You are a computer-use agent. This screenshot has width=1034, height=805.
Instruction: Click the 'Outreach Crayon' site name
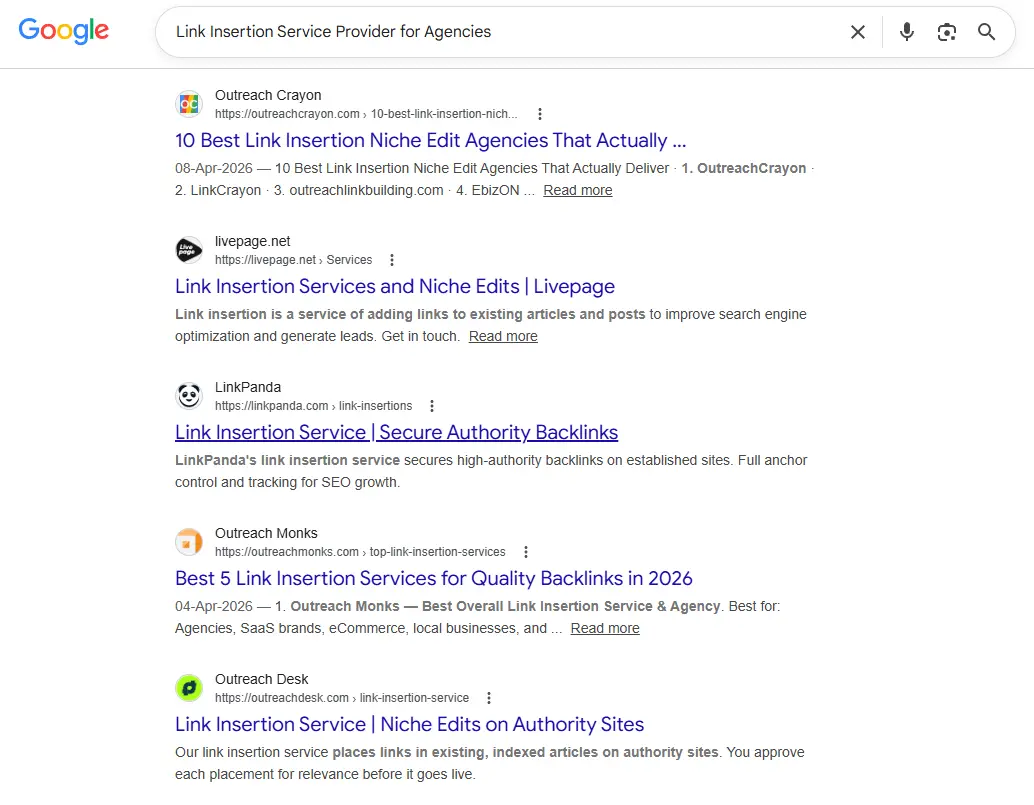[268, 96]
